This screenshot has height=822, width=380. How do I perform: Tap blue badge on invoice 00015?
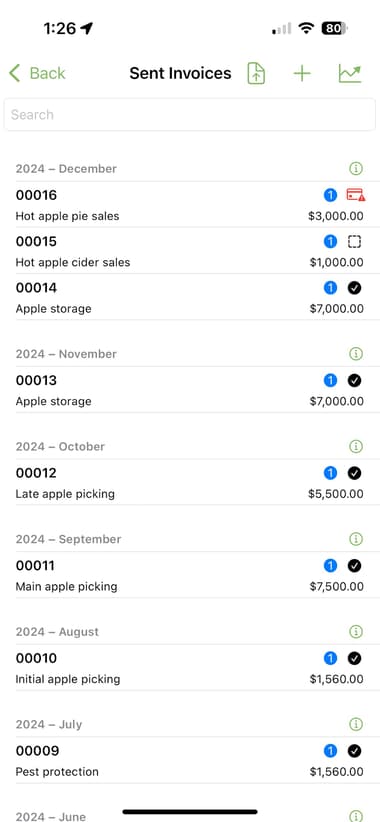[330, 242]
